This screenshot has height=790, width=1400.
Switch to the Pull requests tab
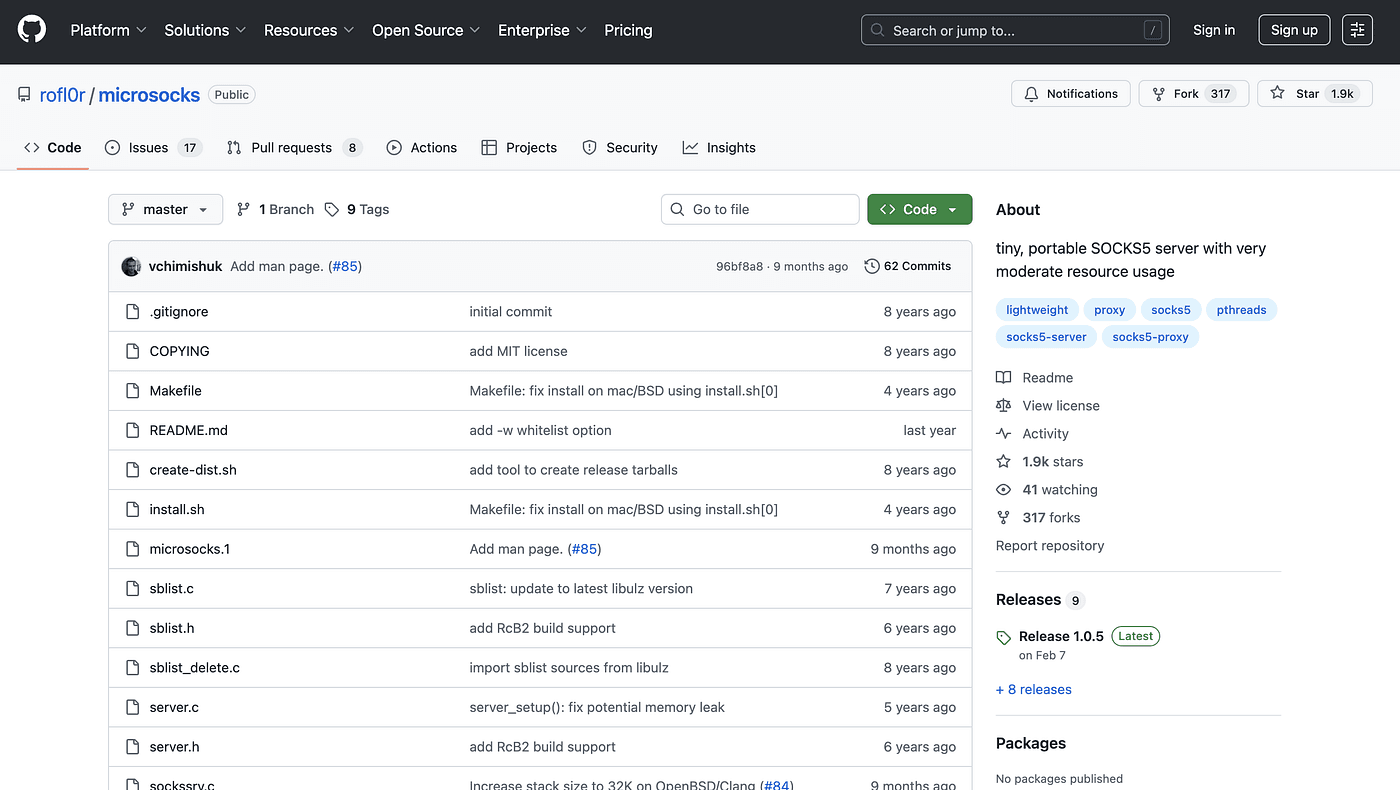tap(293, 148)
